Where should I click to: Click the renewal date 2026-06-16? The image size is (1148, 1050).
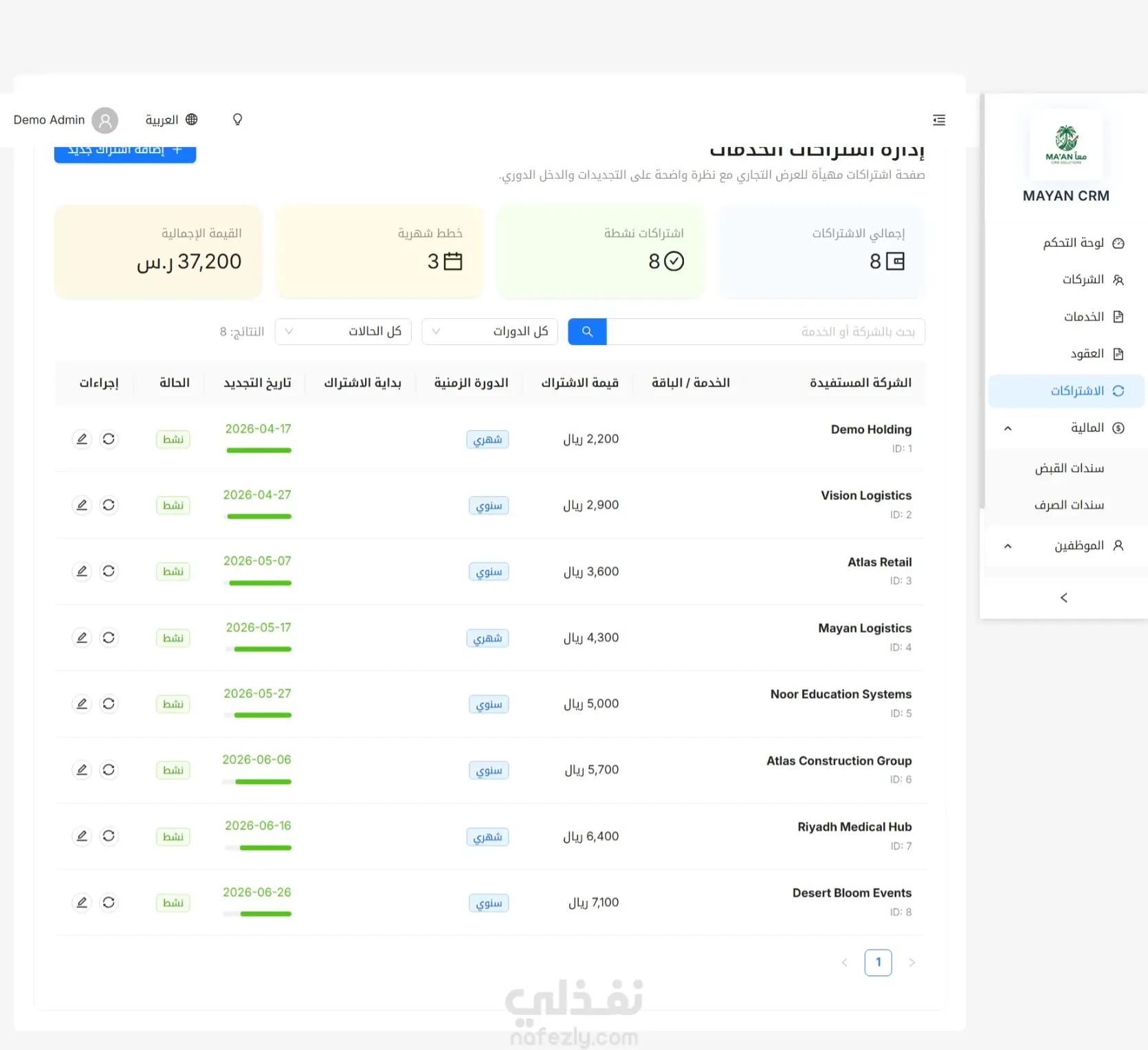(258, 825)
